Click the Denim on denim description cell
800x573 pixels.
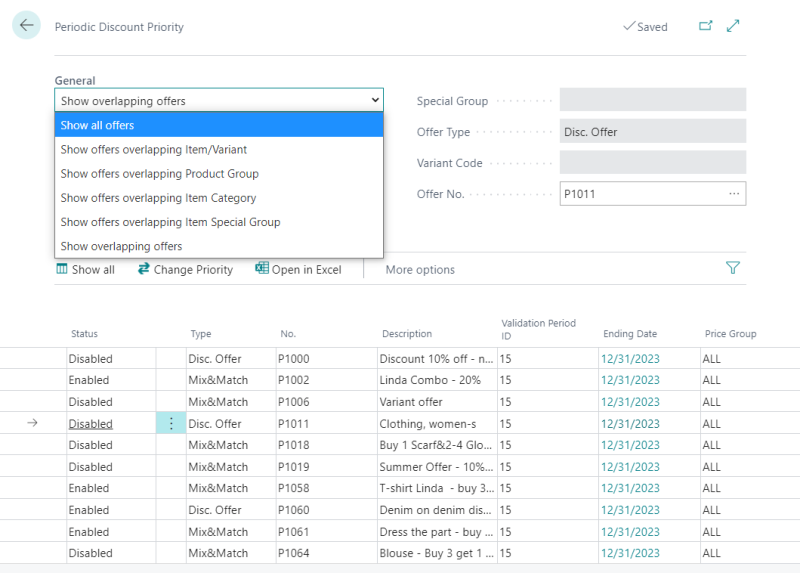coord(435,510)
